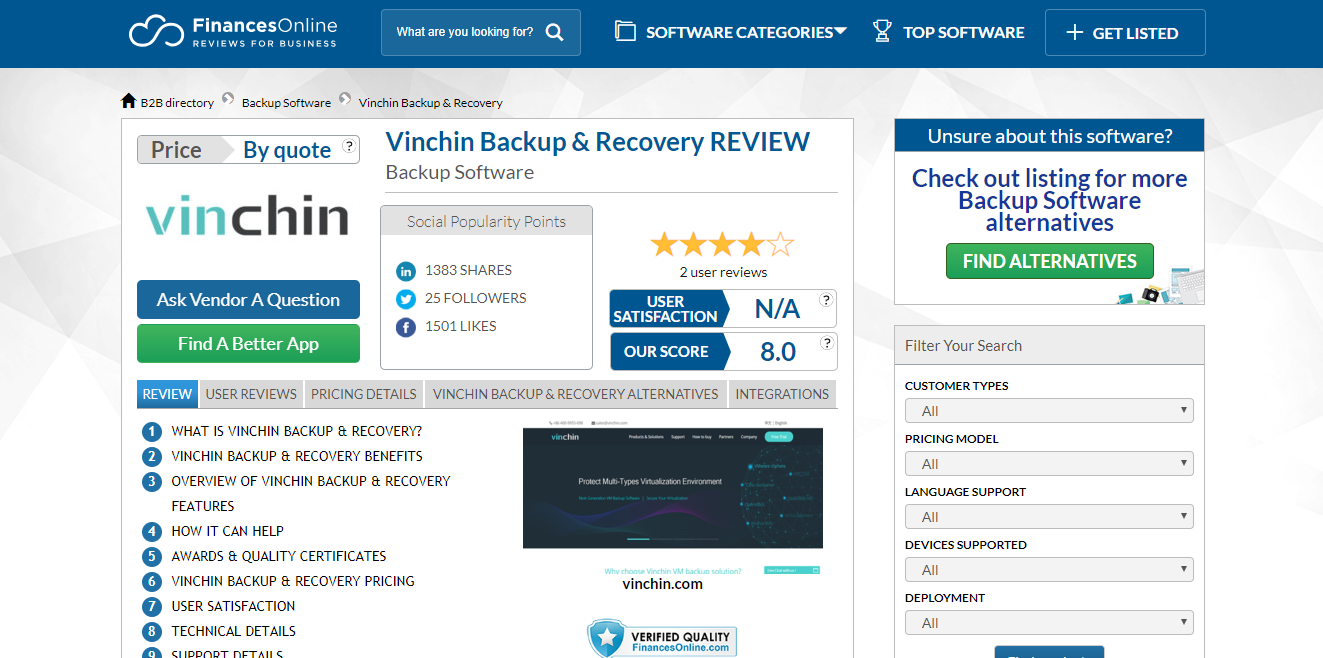1323x658 pixels.
Task: Jump to Technical Details section
Action: point(234,632)
